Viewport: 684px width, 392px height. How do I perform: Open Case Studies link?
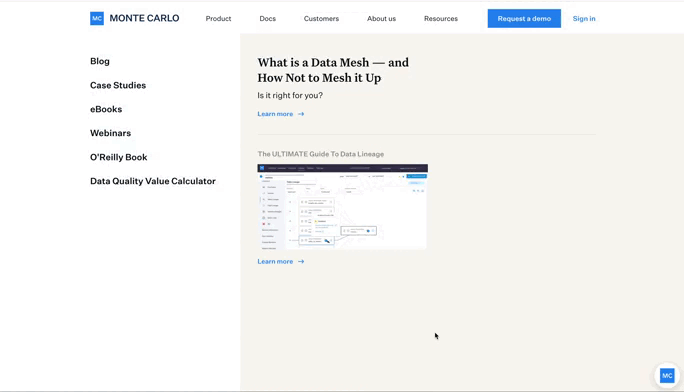coord(118,85)
